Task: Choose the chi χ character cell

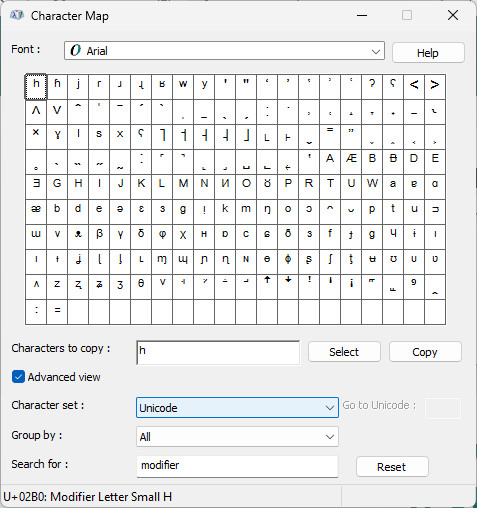Action: (183, 237)
